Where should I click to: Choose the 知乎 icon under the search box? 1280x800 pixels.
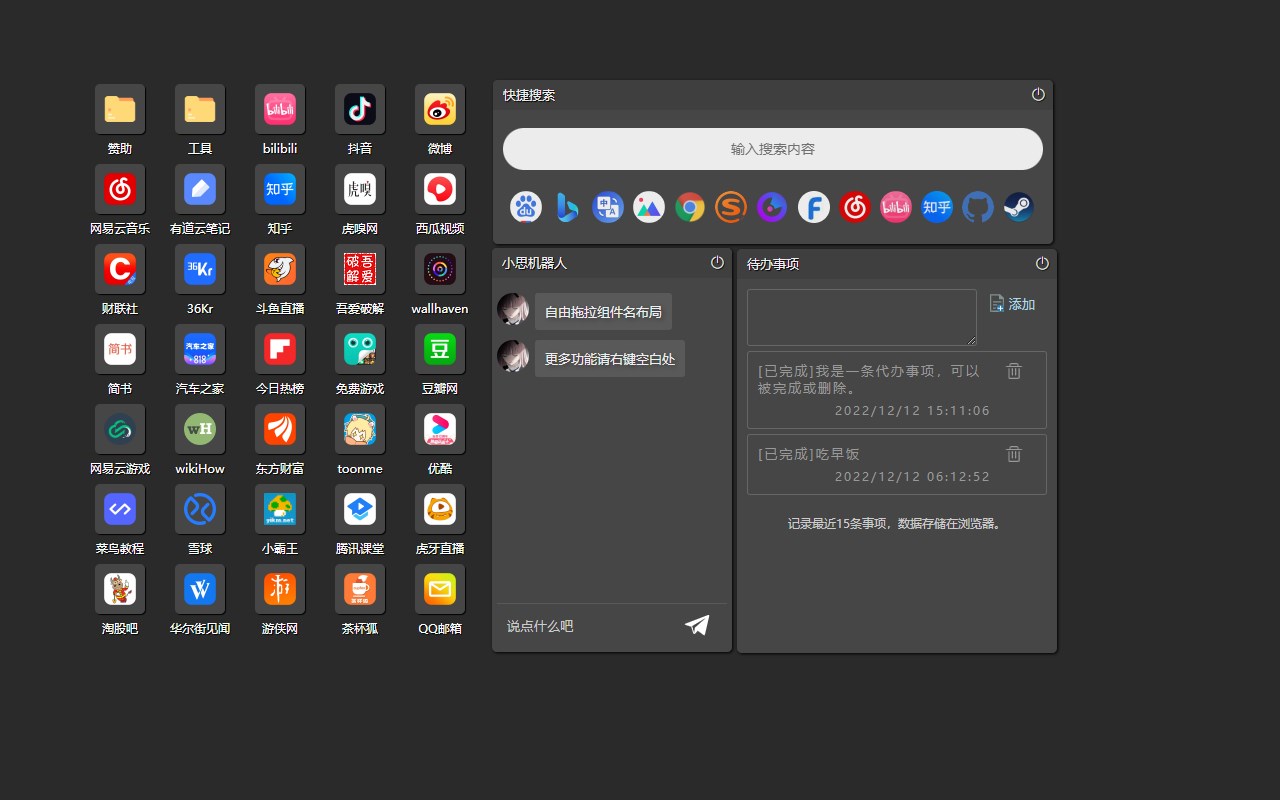[x=937, y=207]
